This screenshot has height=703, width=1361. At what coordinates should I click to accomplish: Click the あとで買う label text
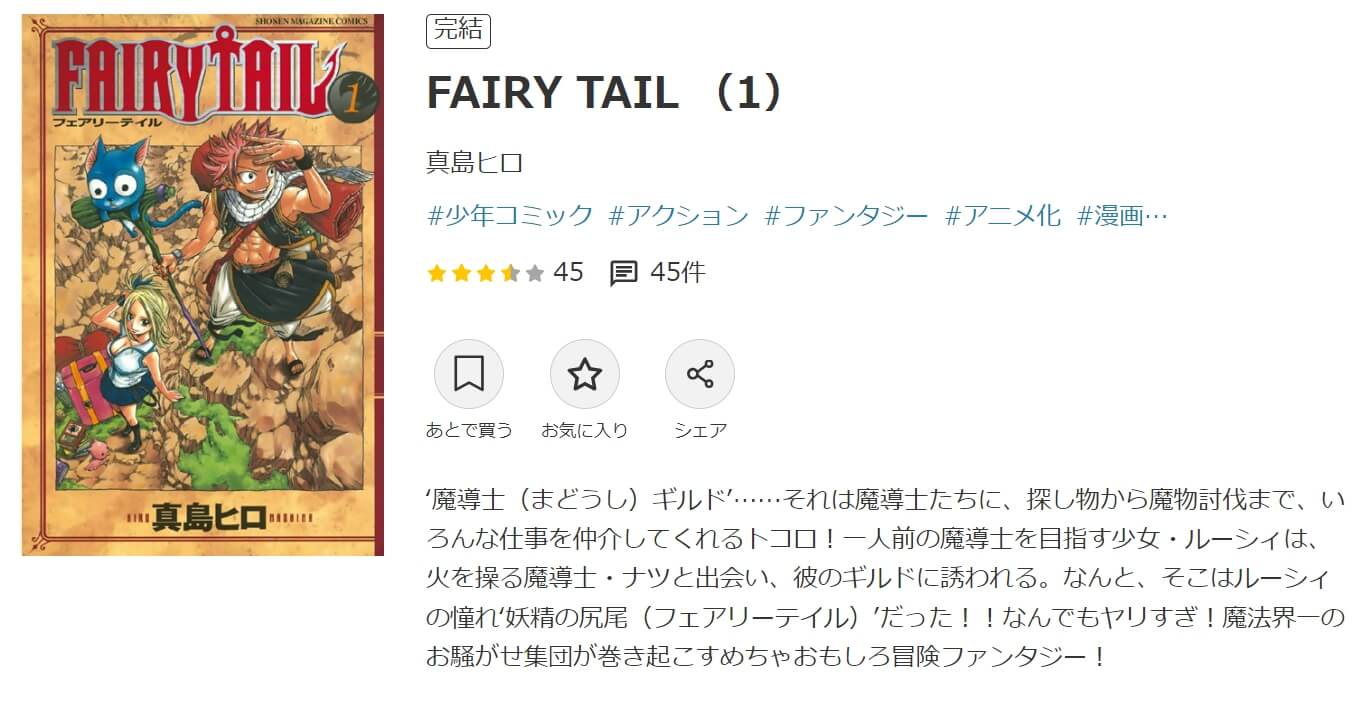tap(469, 430)
